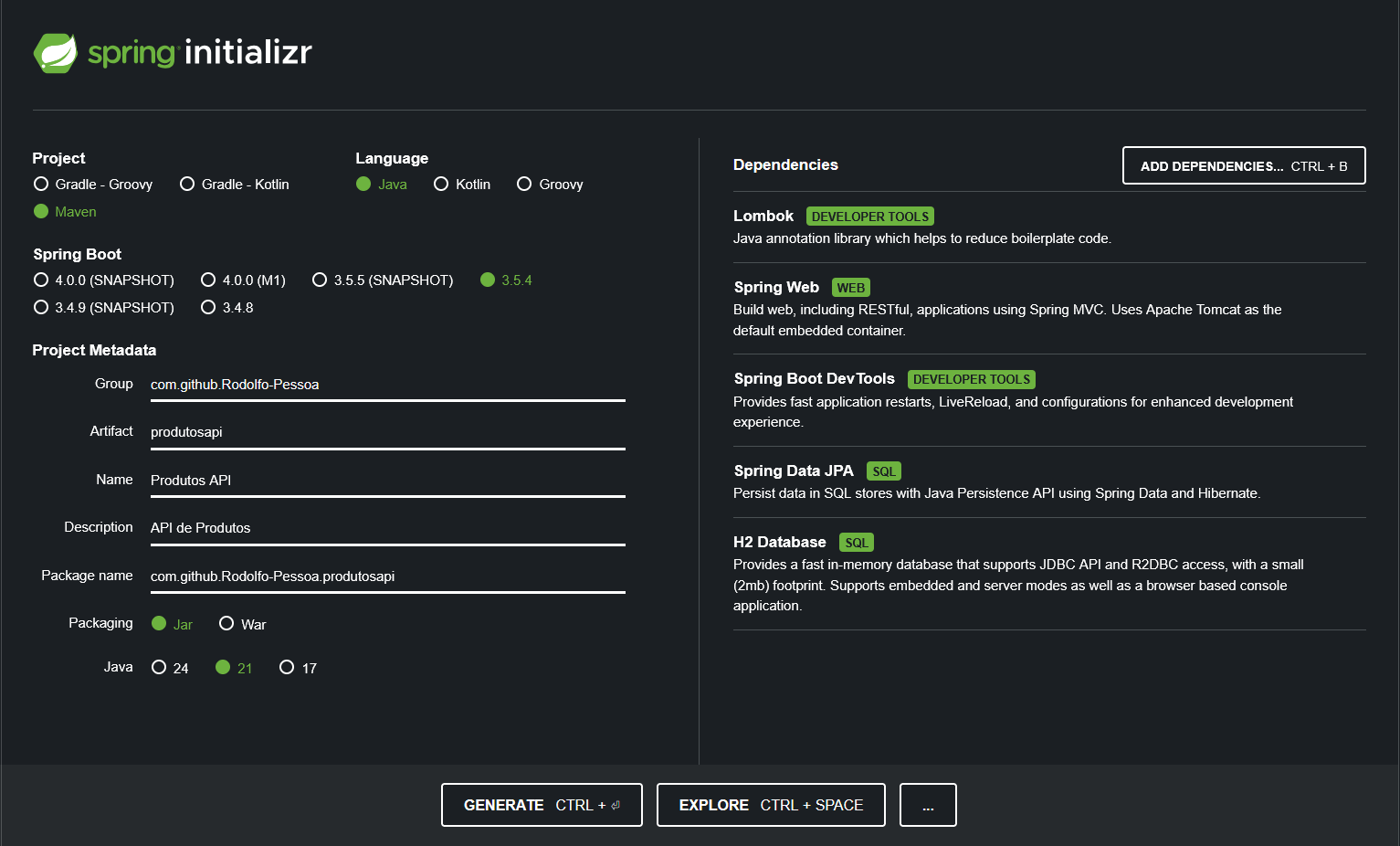Edit the Package name field
The image size is (1400, 846).
(x=388, y=576)
